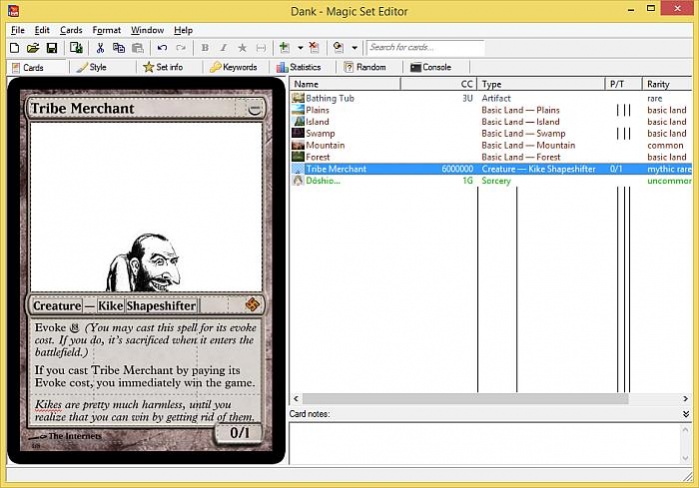
Task: Rotate the card view icon
Action: tap(338, 47)
